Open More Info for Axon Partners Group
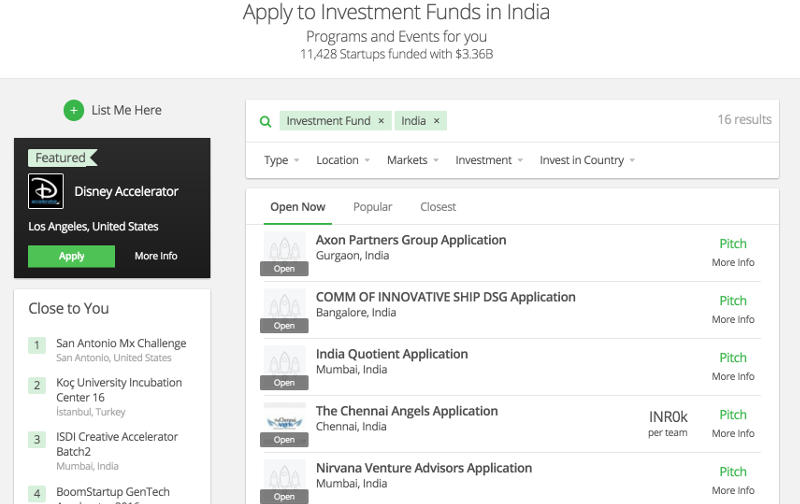The height and width of the screenshot is (504, 800). [x=733, y=262]
